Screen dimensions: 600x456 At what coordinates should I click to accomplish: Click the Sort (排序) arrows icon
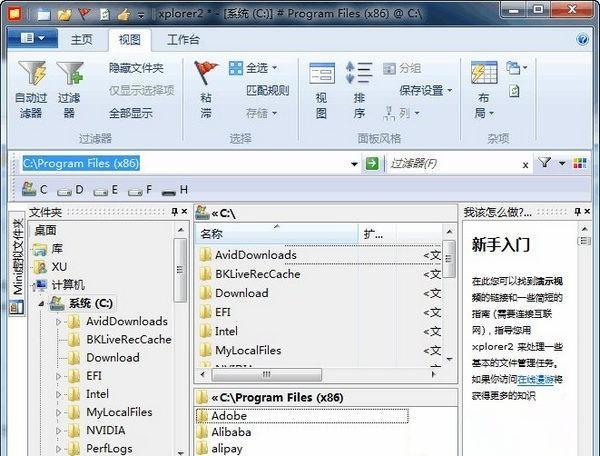tap(359, 73)
